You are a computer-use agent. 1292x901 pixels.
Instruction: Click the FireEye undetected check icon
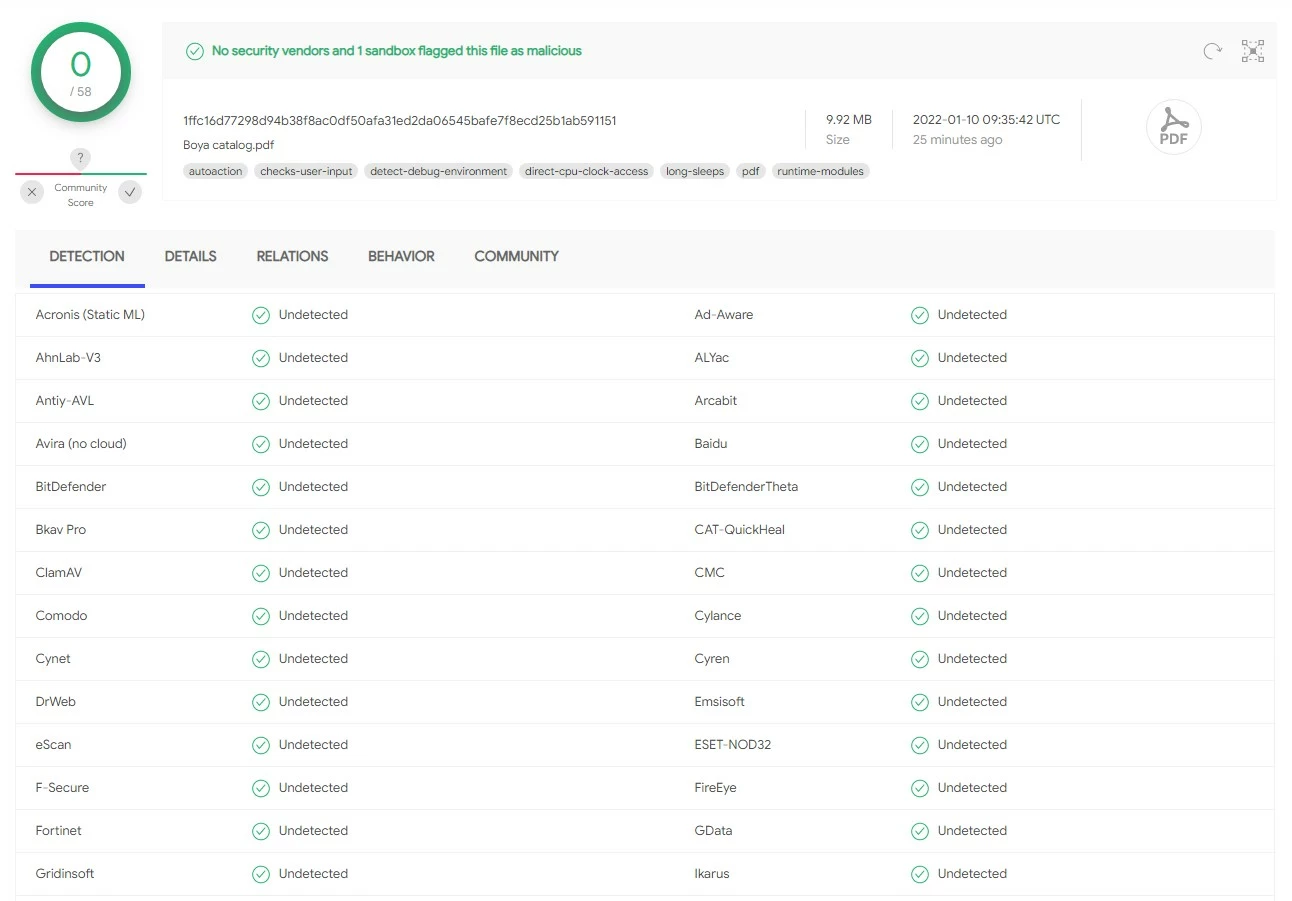[x=920, y=788]
